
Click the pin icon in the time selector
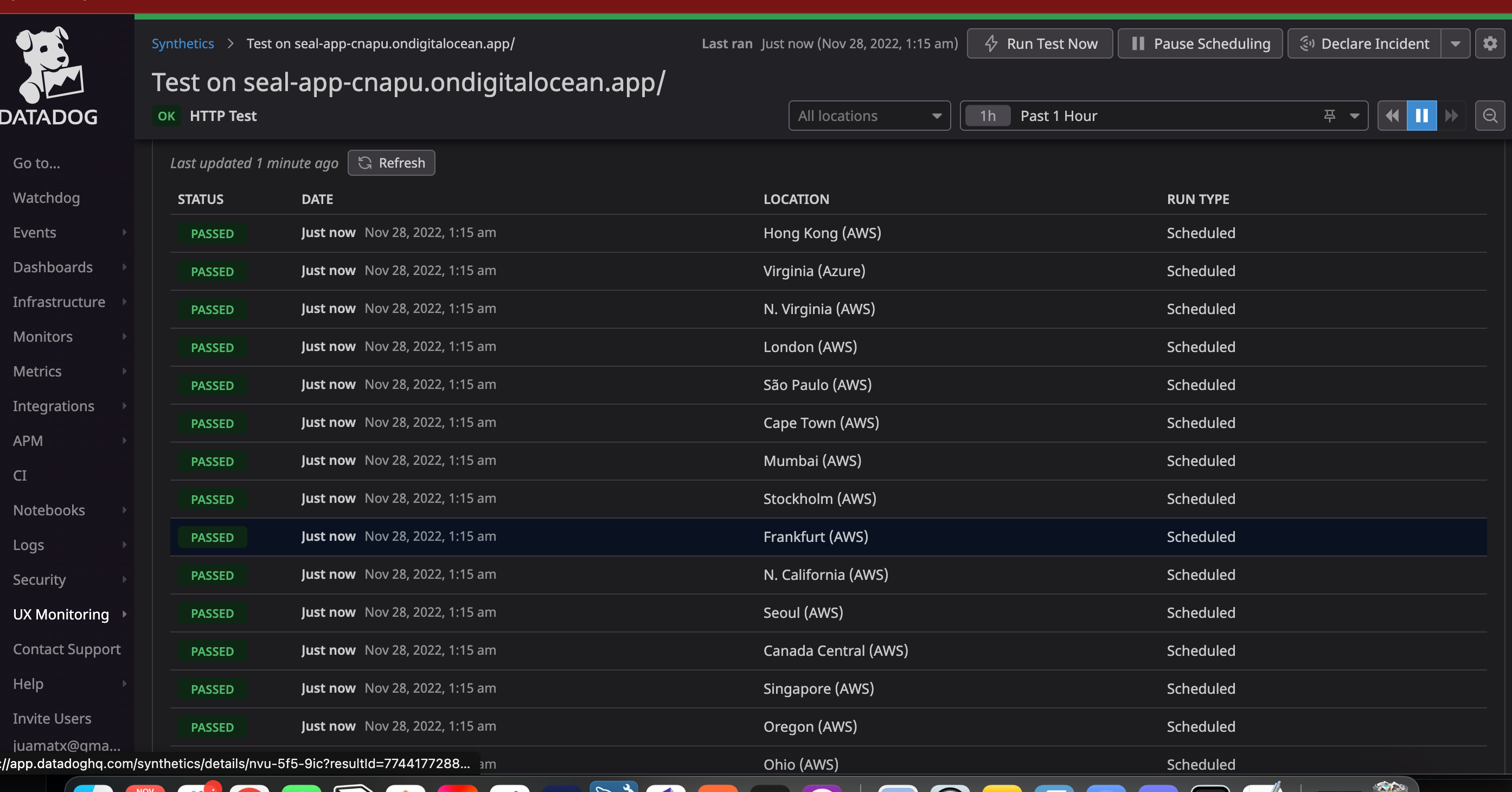tap(1329, 116)
